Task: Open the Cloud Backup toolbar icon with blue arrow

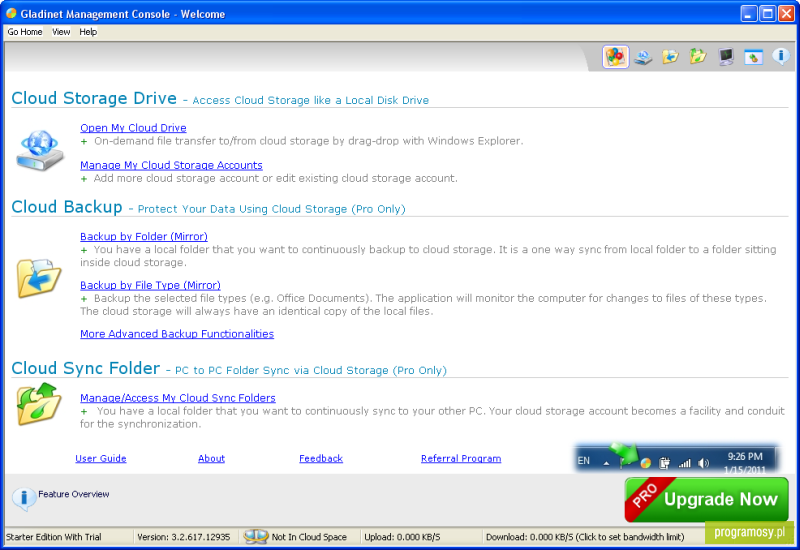Action: (670, 57)
